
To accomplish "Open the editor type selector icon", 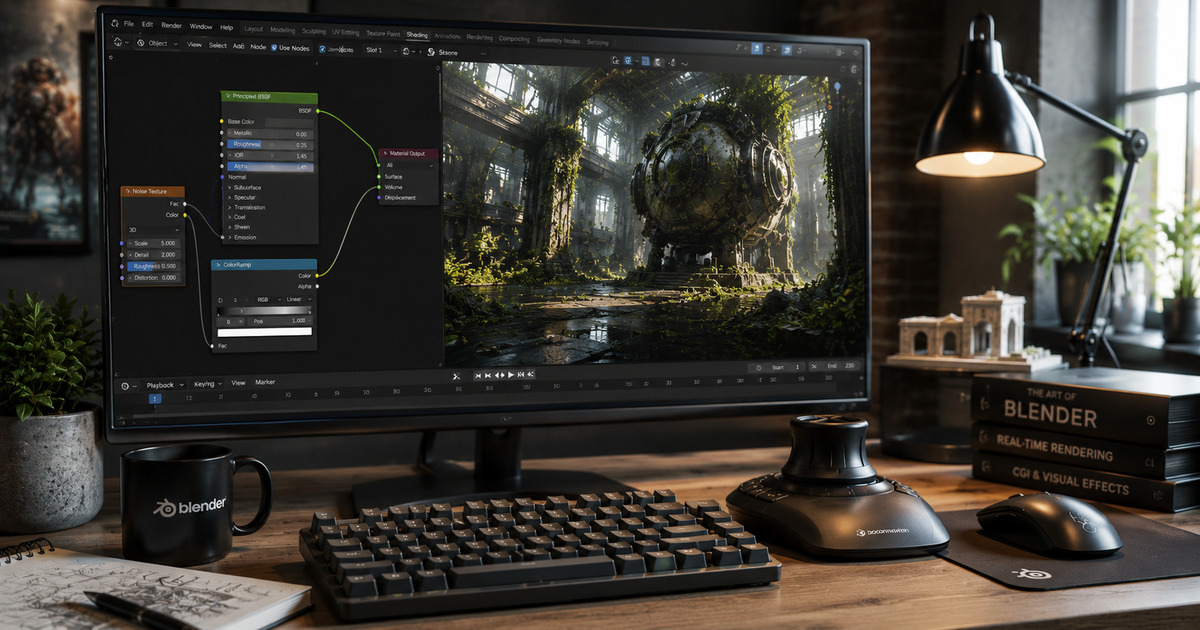I will click(x=118, y=42).
